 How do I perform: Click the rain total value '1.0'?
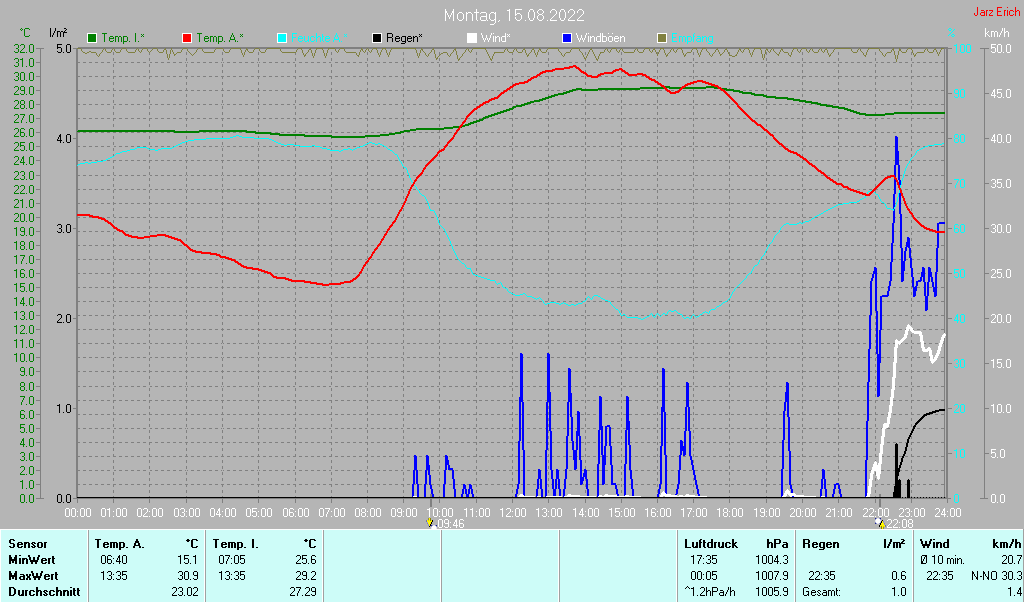pos(899,592)
